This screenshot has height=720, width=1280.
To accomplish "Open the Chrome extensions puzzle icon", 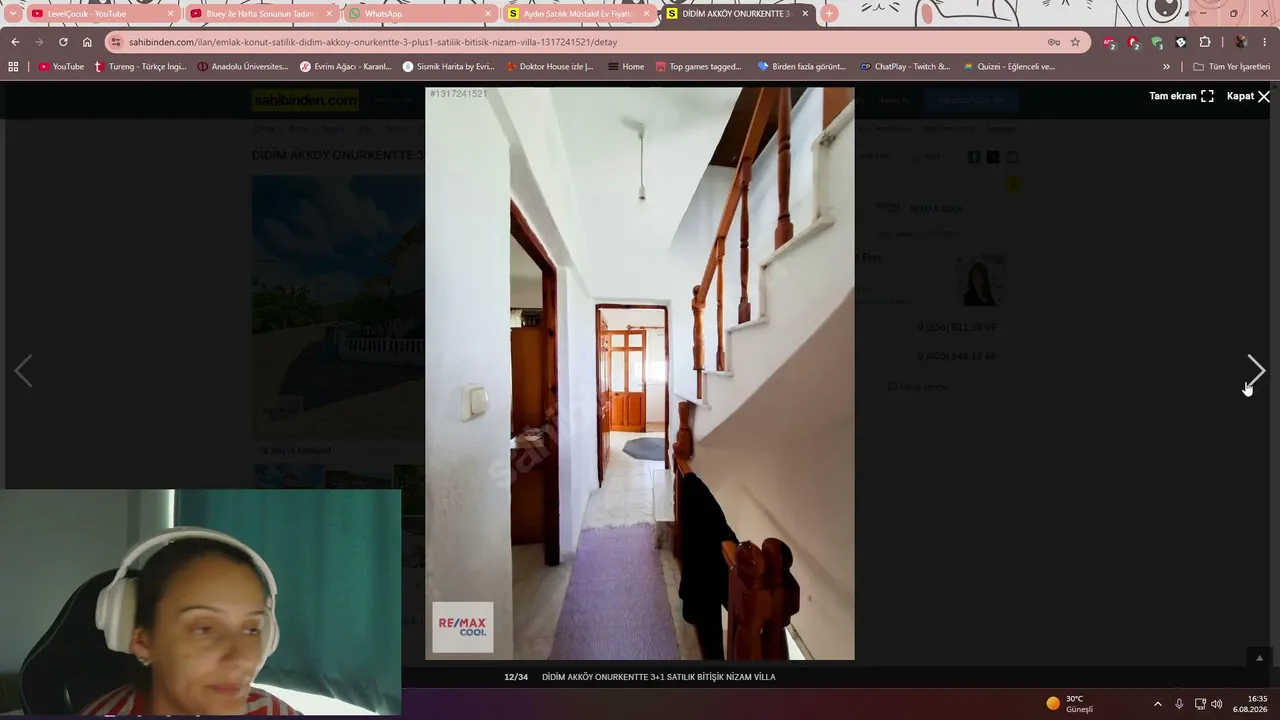I will [x=1205, y=42].
